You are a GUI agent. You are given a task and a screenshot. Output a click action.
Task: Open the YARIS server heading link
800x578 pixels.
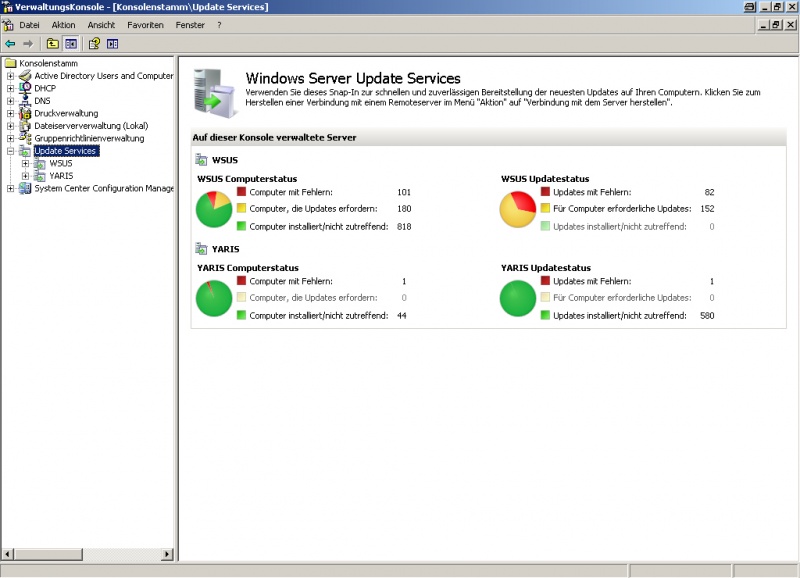[226, 249]
